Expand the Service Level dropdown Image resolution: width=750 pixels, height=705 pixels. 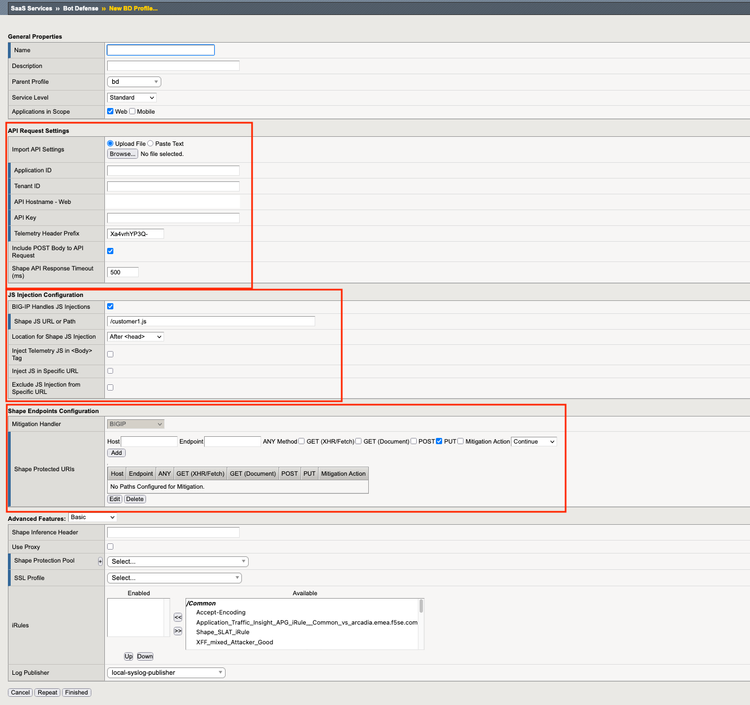tap(131, 98)
